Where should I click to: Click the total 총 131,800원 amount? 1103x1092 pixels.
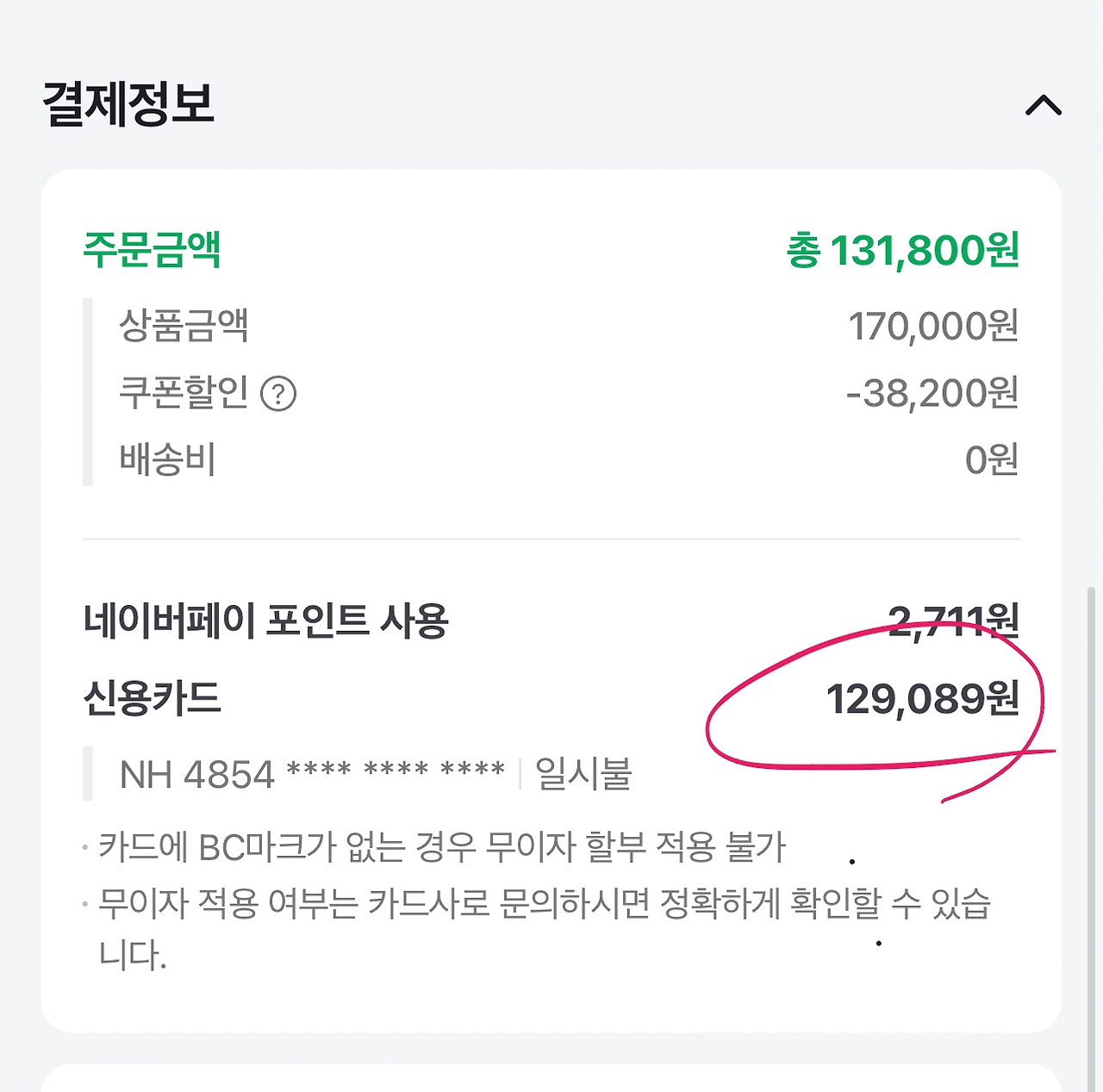902,251
